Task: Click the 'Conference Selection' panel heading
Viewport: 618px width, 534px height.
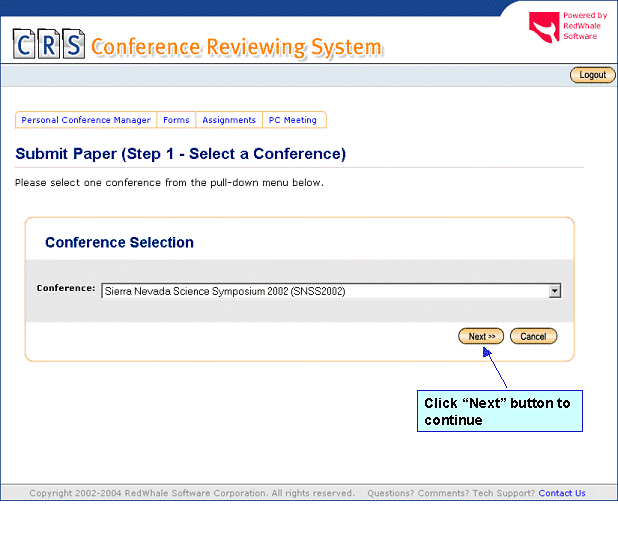Action: point(119,242)
